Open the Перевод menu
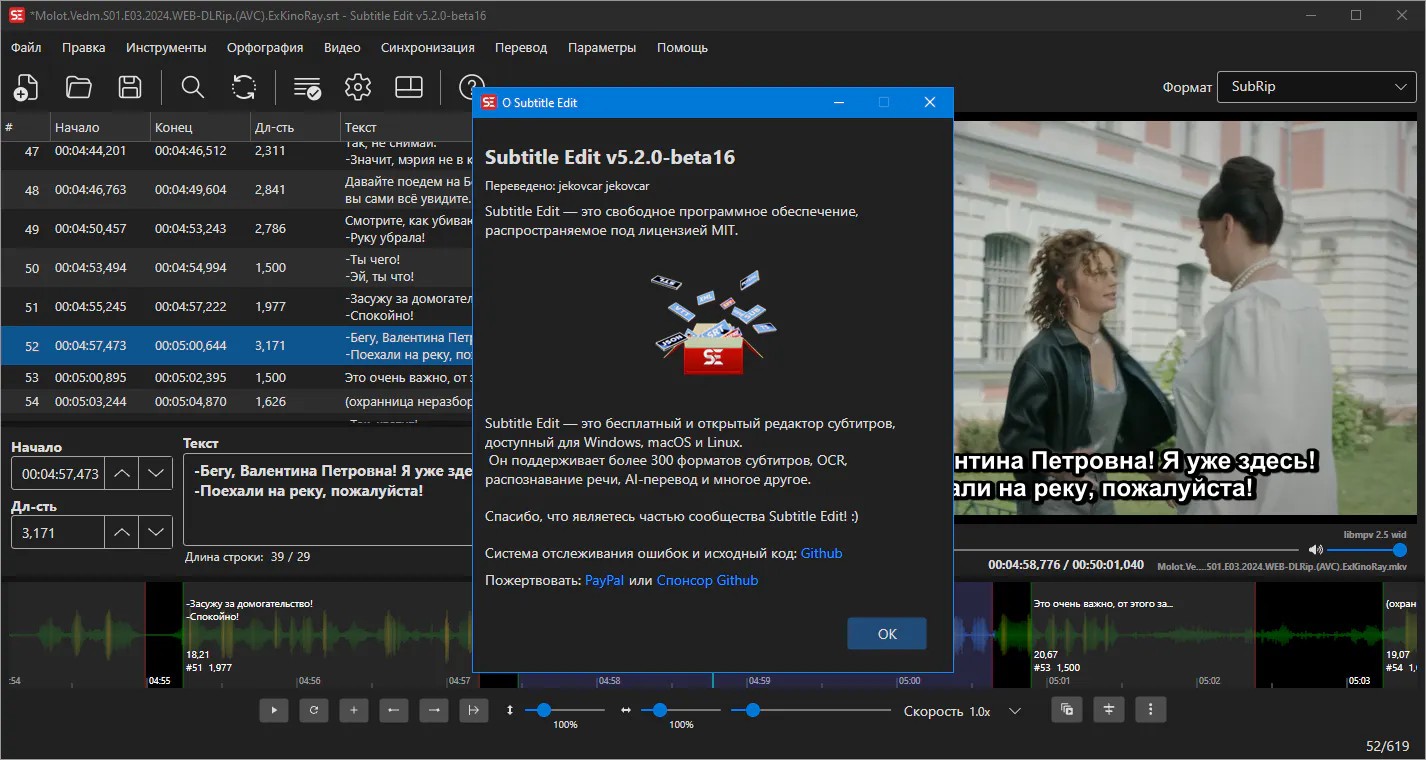This screenshot has width=1426, height=760. coord(521,47)
